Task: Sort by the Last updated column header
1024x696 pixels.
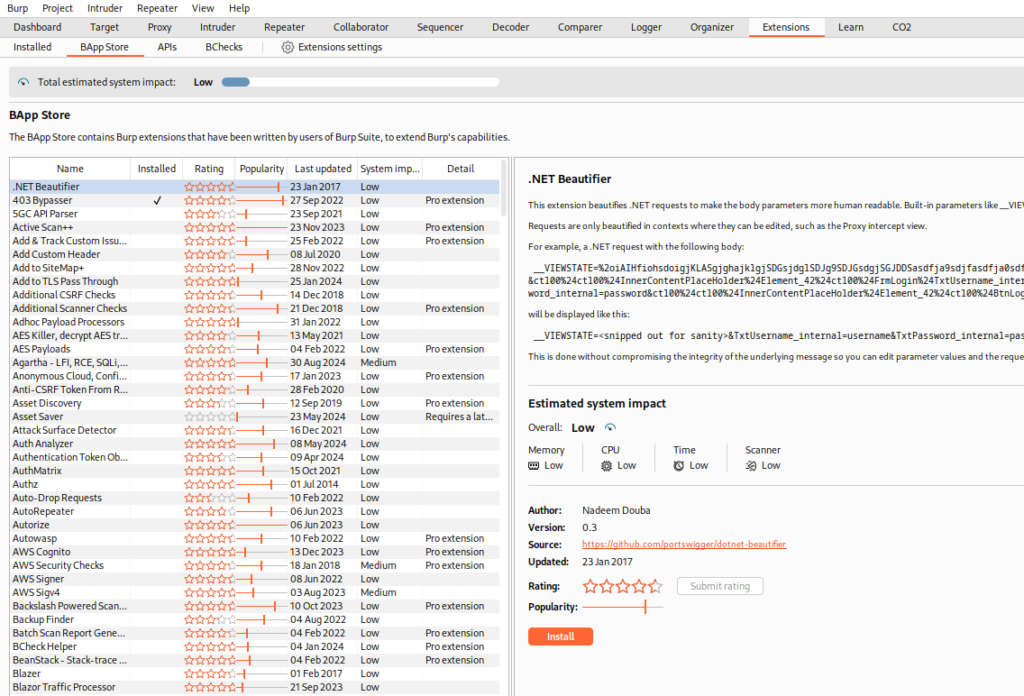Action: [323, 168]
